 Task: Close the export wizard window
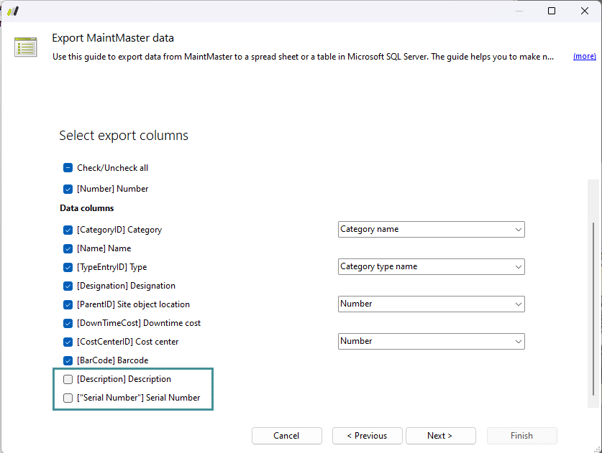[584, 11]
